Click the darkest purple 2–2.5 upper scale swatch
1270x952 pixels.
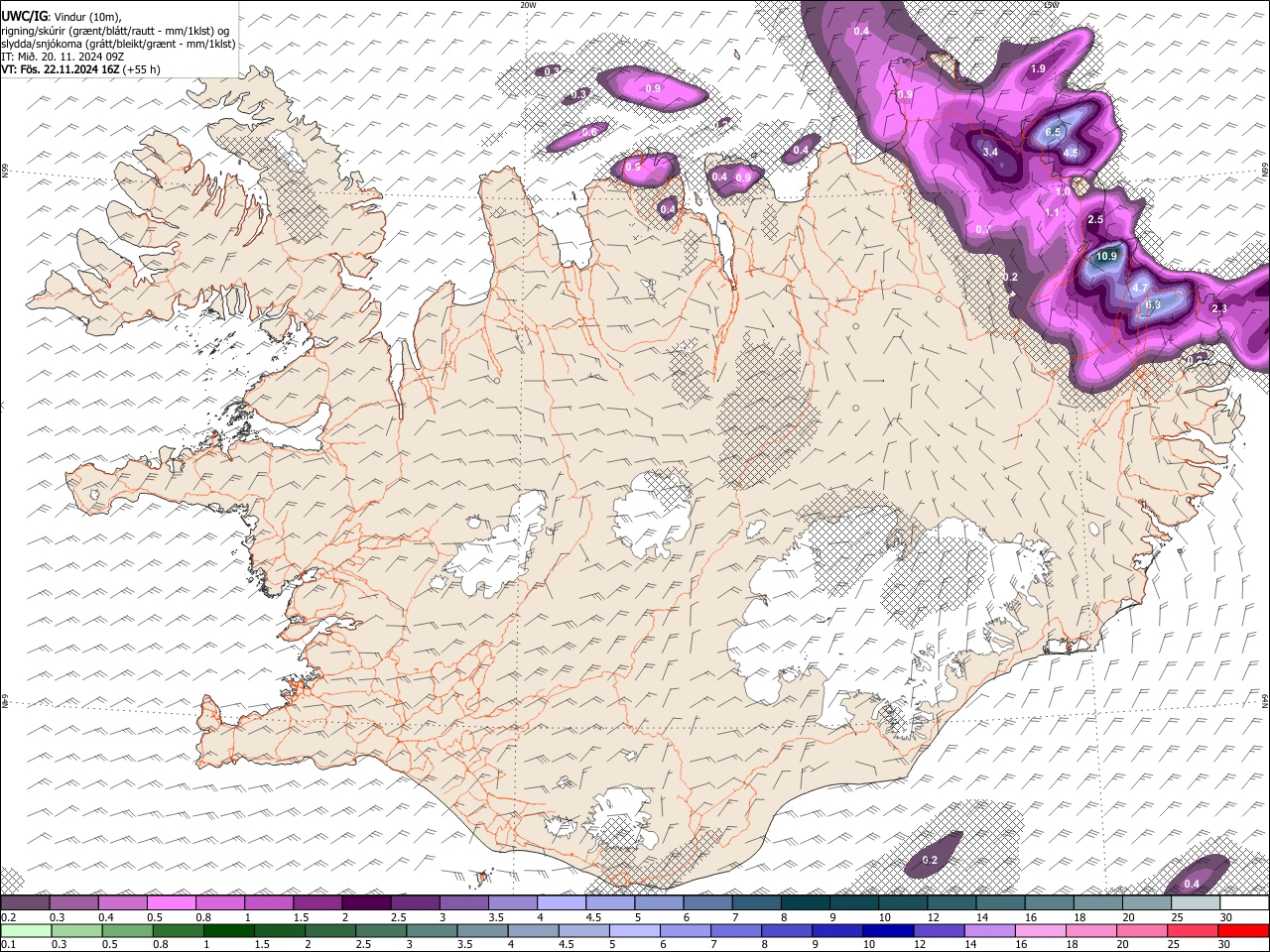pyautogui.click(x=366, y=903)
